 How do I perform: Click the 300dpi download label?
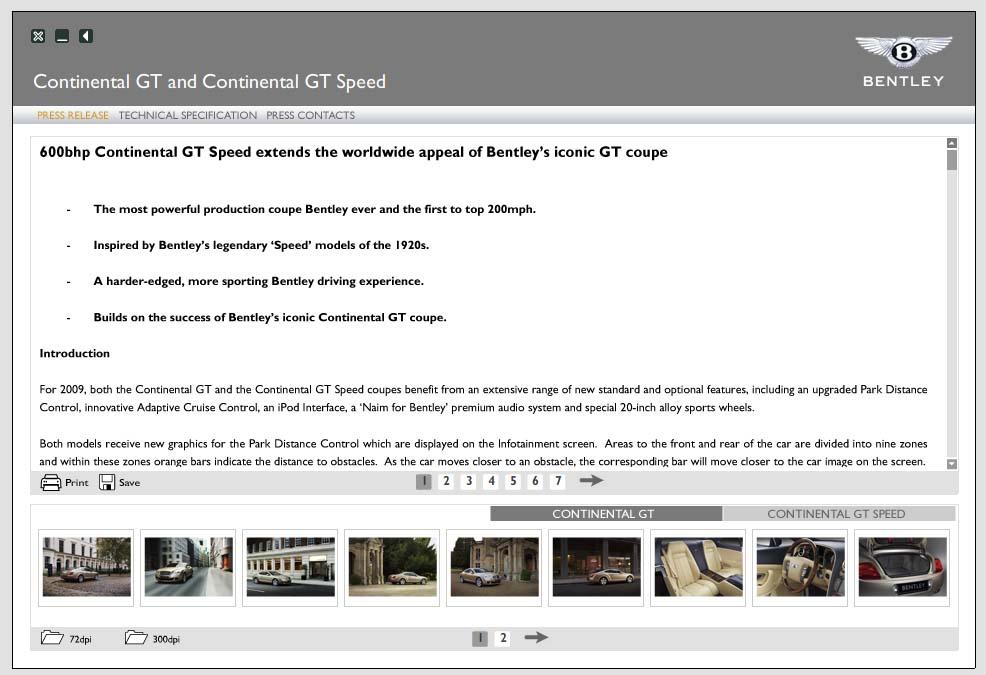(166, 639)
